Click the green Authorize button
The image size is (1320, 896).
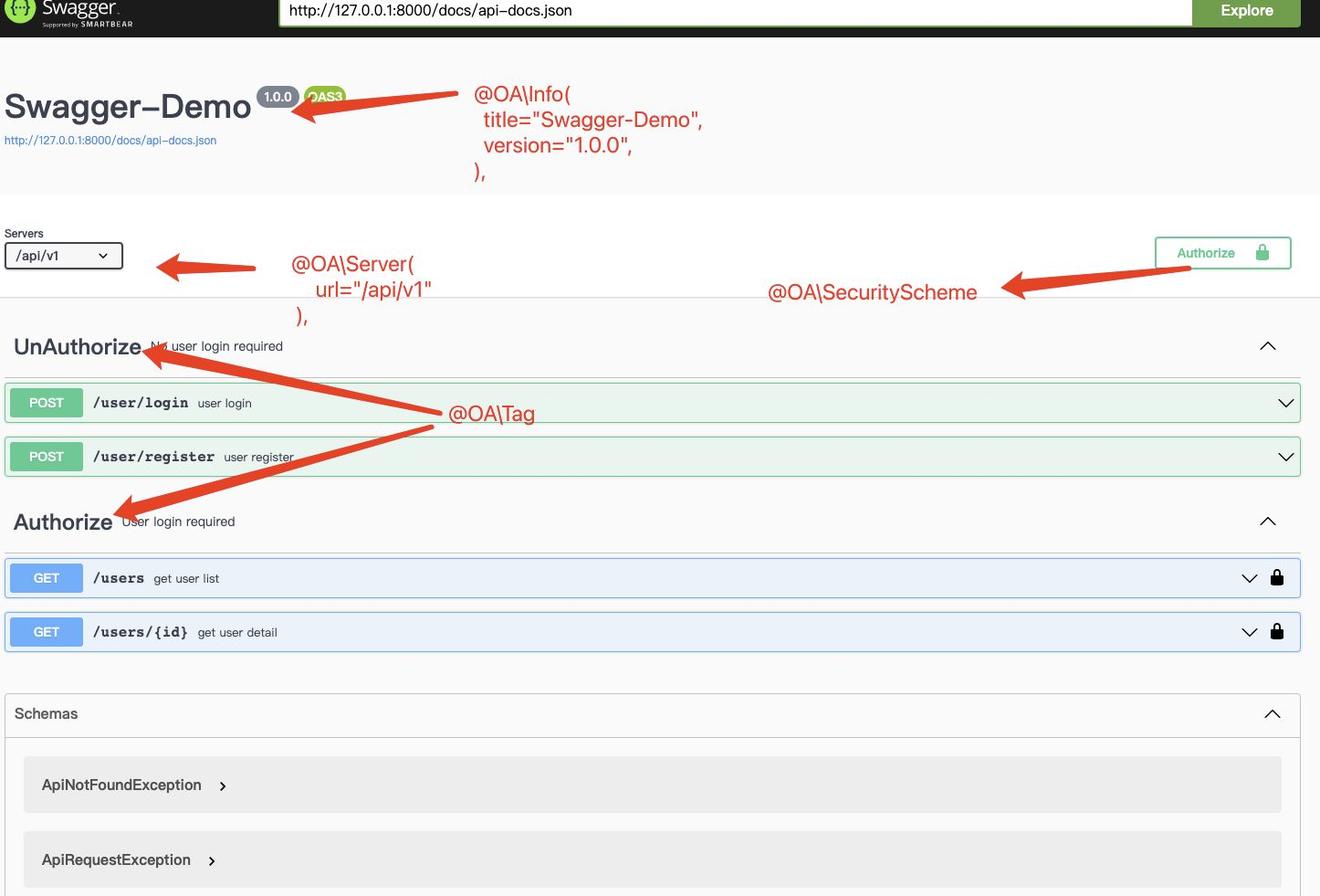1222,253
